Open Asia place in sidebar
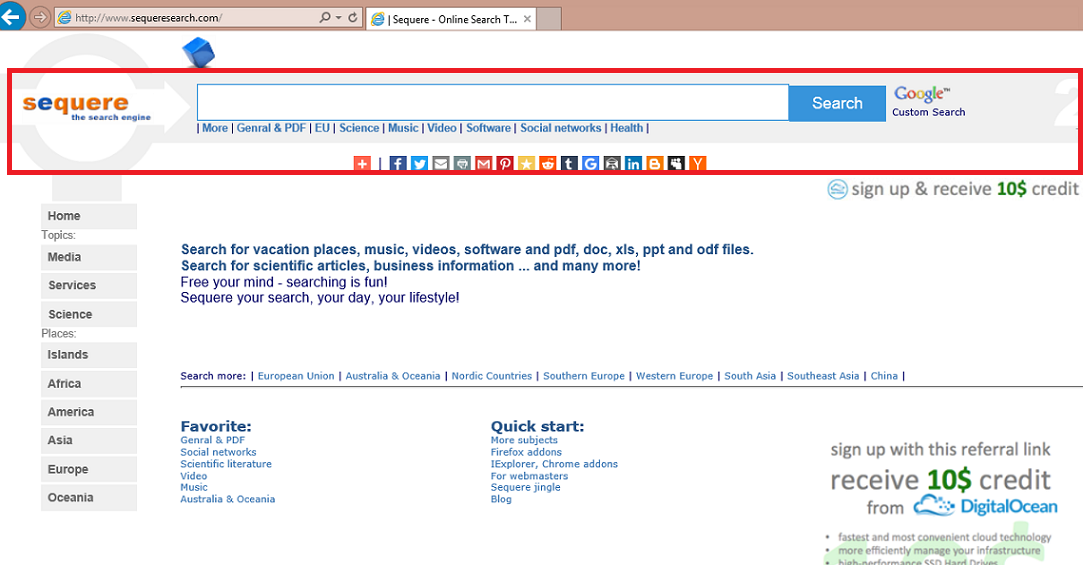Image resolution: width=1083 pixels, height=565 pixels. (89, 441)
